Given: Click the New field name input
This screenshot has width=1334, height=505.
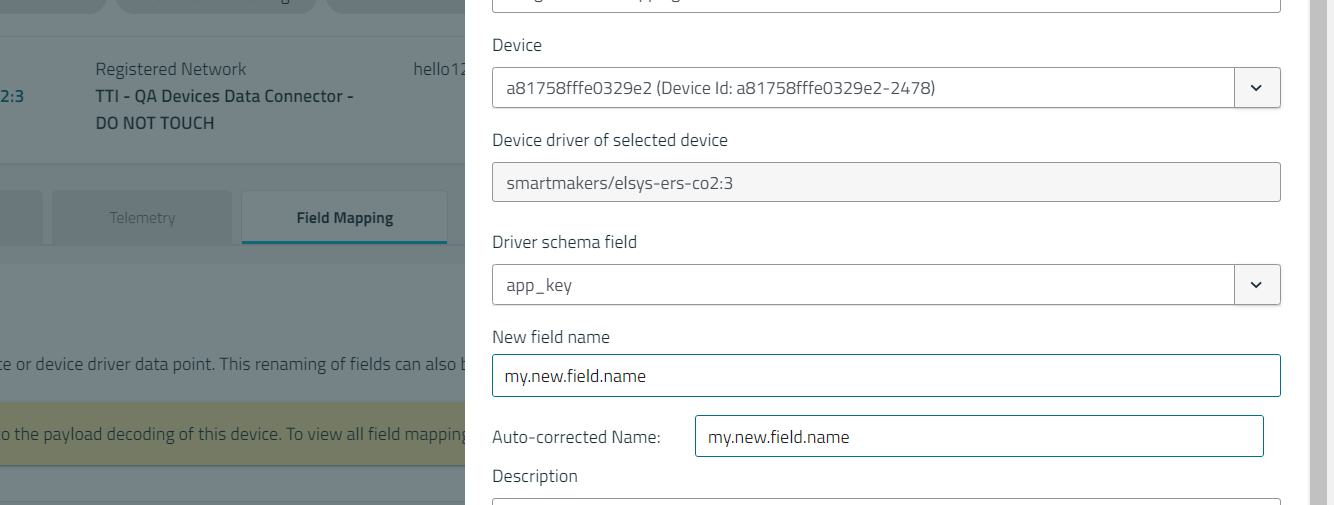Looking at the screenshot, I should [886, 376].
